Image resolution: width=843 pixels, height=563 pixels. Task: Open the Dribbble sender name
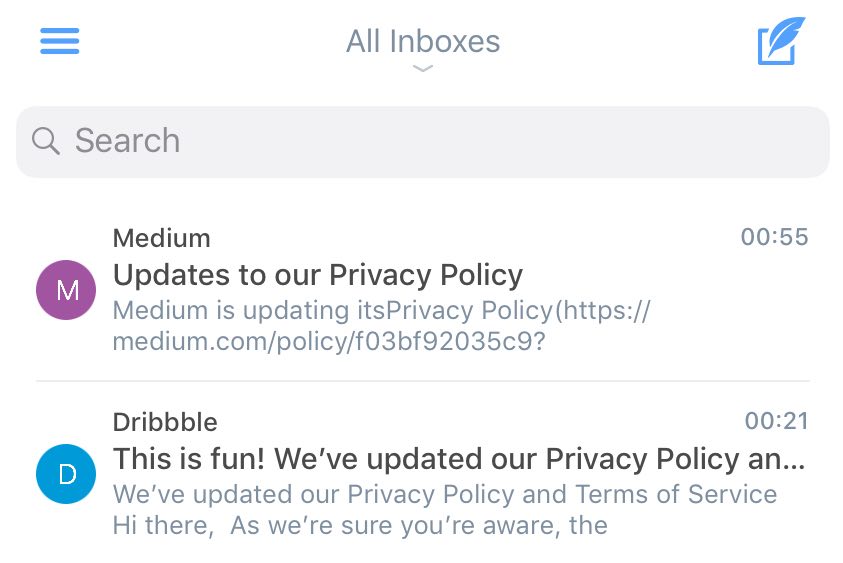(x=165, y=422)
